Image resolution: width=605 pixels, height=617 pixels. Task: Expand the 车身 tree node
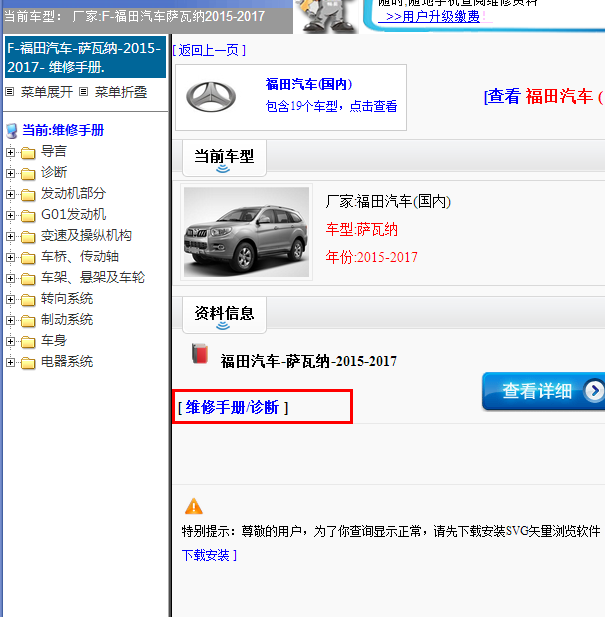click(x=10, y=342)
